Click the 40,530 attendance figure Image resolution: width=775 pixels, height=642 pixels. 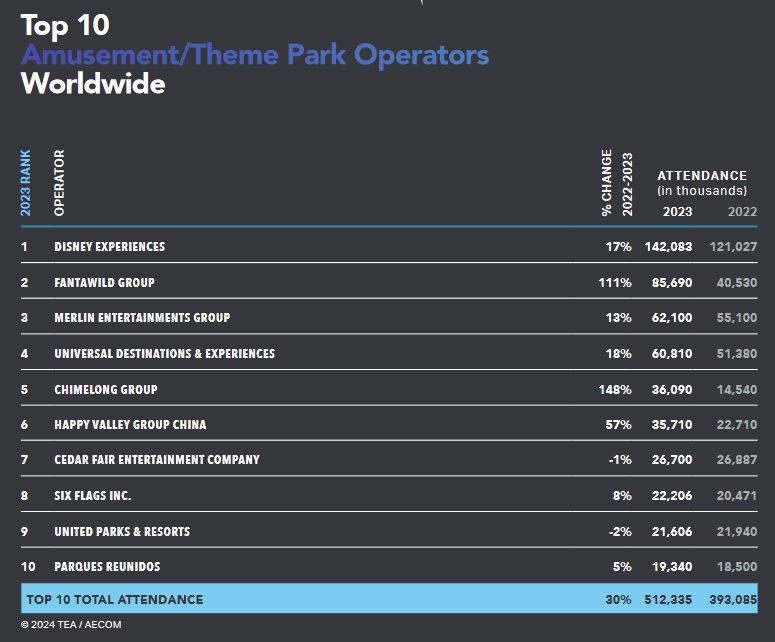click(736, 283)
